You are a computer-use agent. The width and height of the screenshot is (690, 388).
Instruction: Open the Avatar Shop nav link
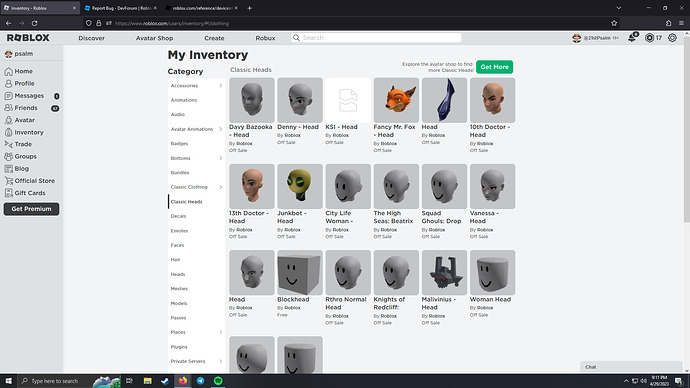[x=154, y=38]
